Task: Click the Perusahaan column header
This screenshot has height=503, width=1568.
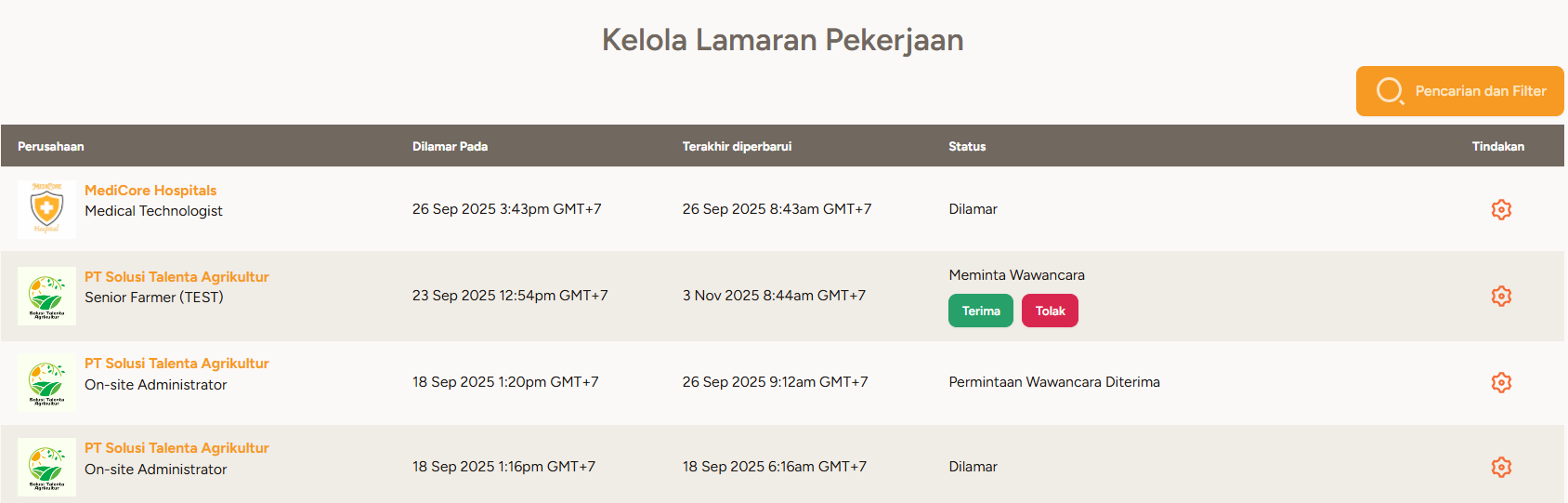Action: click(x=51, y=146)
